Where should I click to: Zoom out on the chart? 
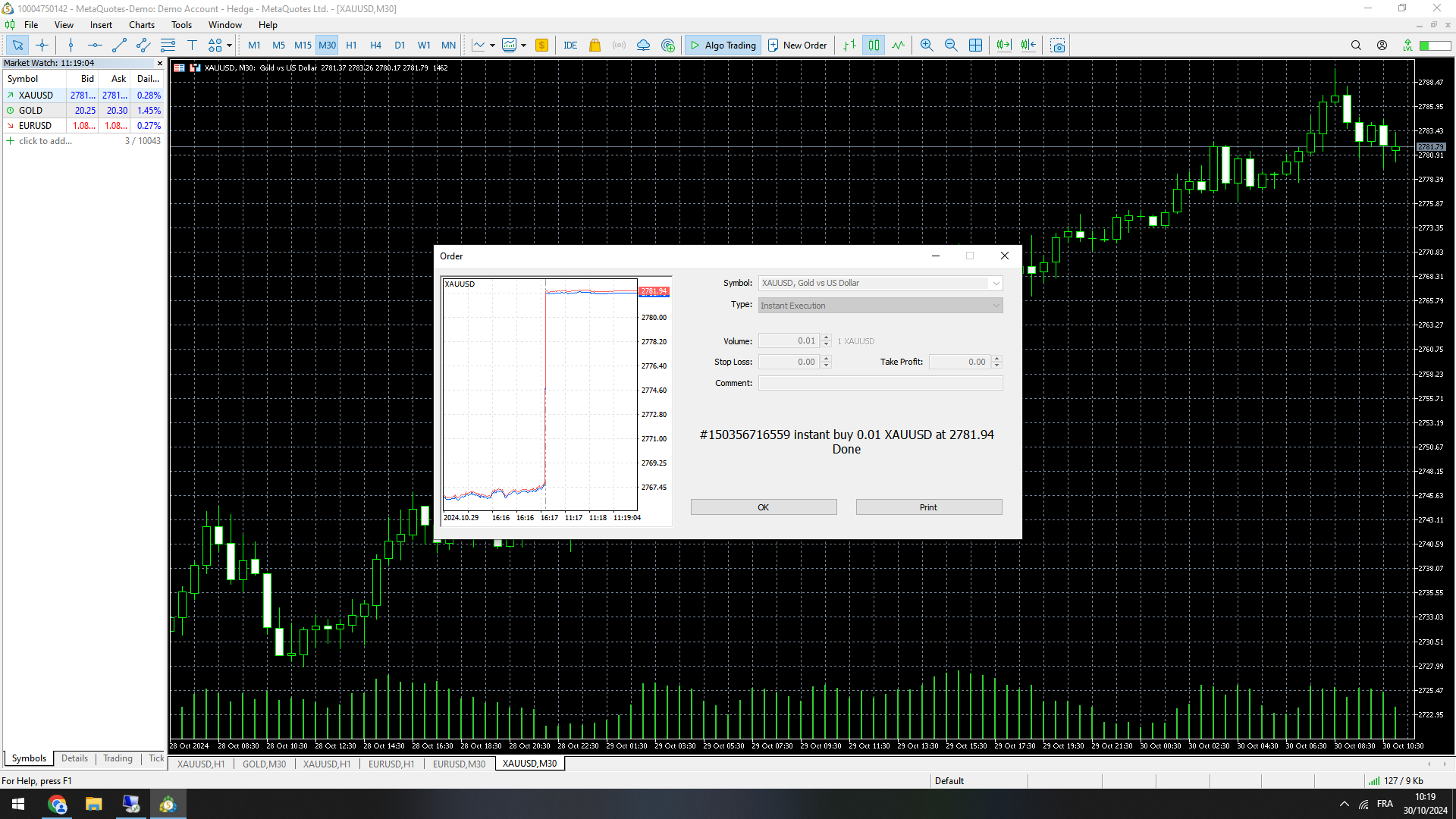[951, 45]
